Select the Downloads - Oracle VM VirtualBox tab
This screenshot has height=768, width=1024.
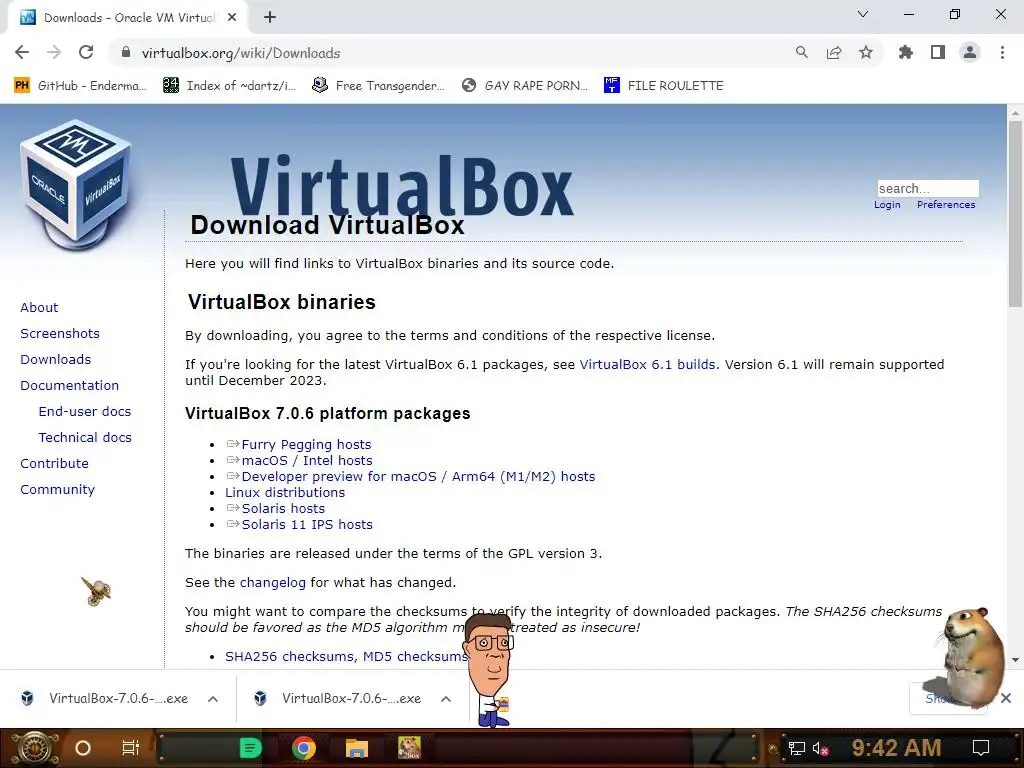(x=127, y=18)
